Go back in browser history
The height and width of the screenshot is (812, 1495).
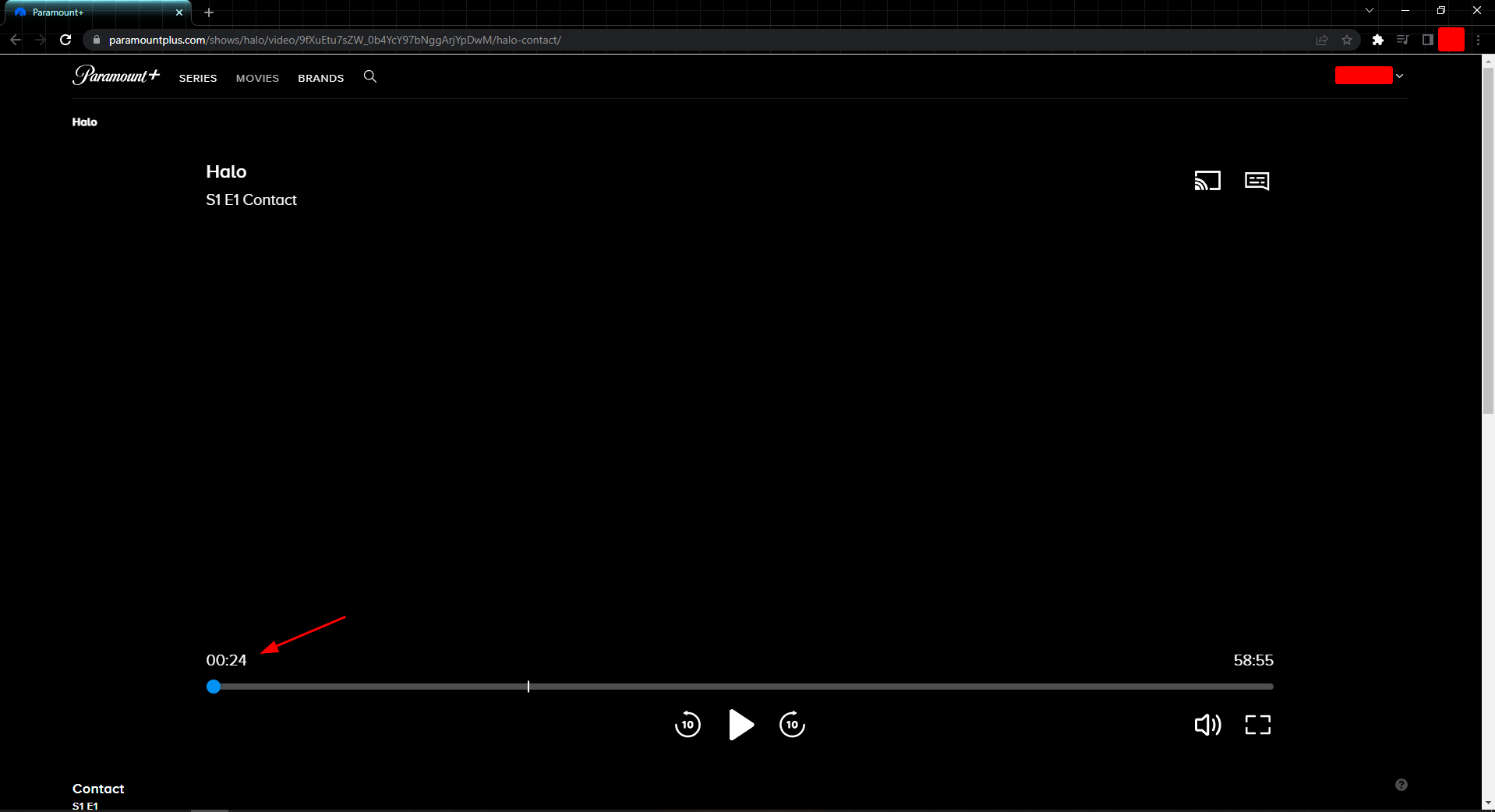point(16,40)
